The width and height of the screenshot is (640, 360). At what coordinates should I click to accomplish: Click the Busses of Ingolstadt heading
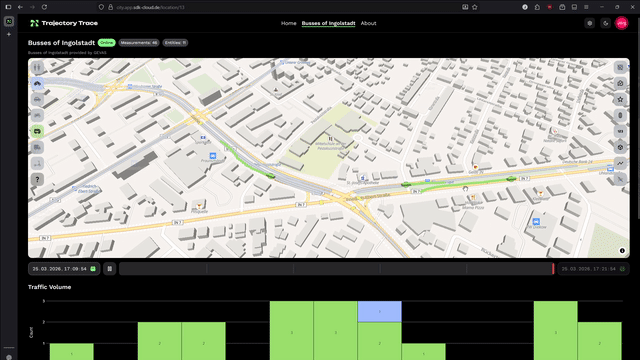click(61, 43)
